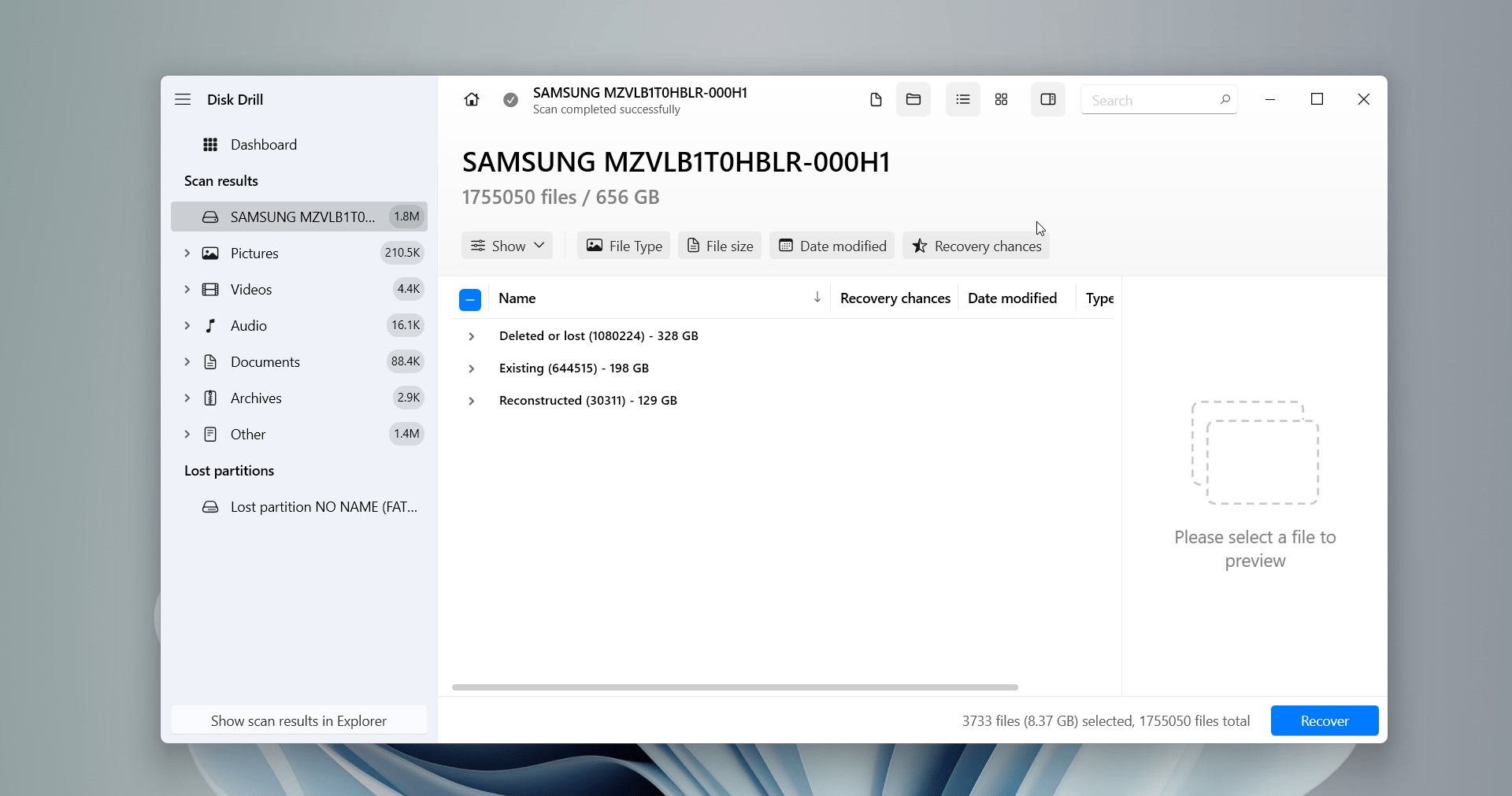1512x796 pixels.
Task: Select Documents in scan results sidebar
Action: [x=265, y=362]
